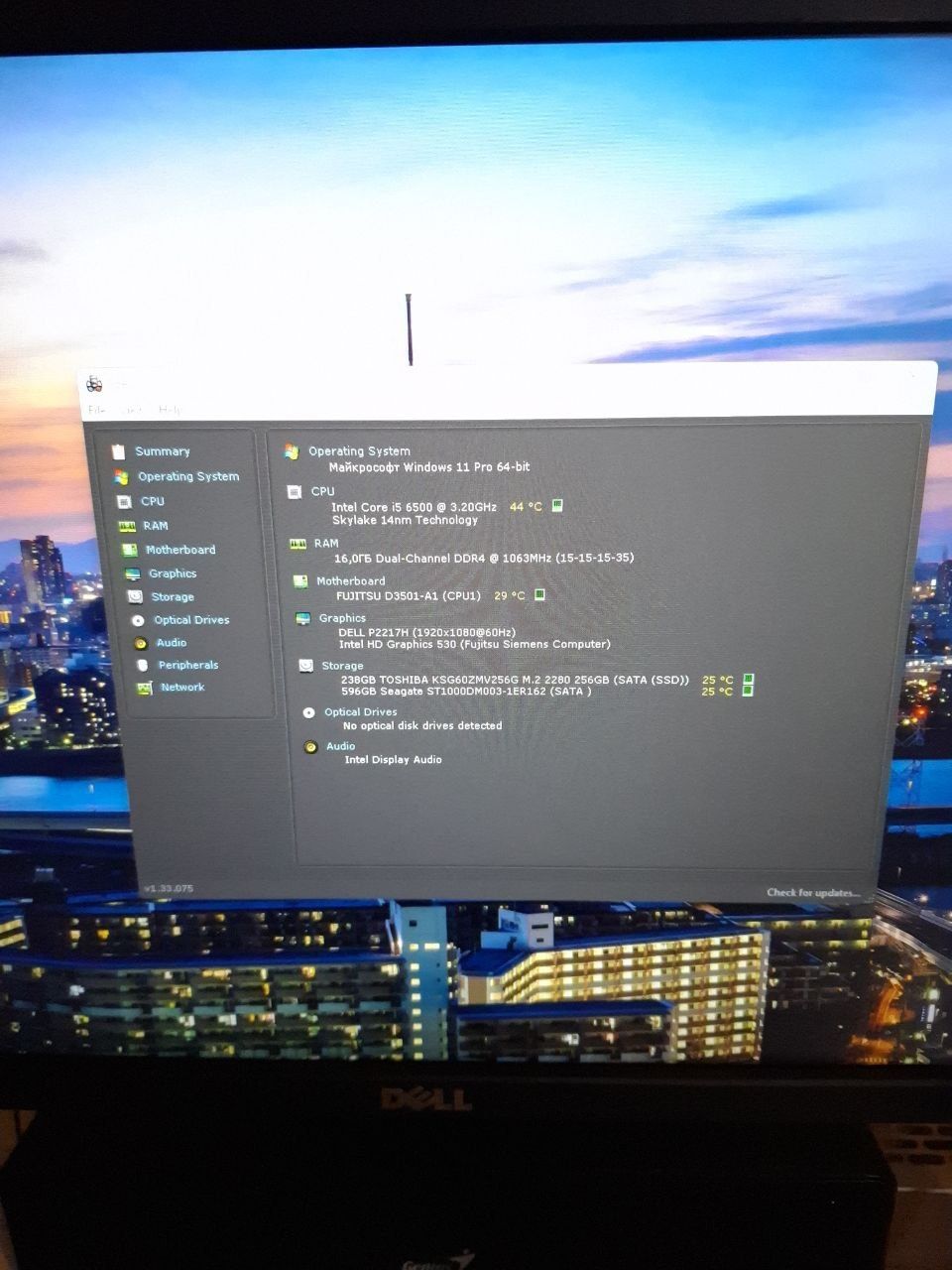This screenshot has height=1270, width=952.
Task: Click the temperature icon on the TOSHIBA SSD row
Action: 749,680
